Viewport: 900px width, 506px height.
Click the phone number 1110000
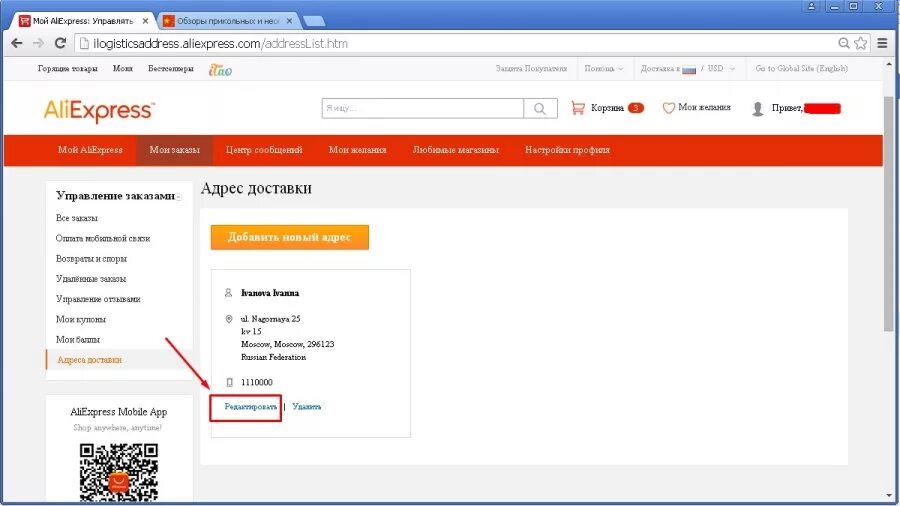tap(257, 382)
